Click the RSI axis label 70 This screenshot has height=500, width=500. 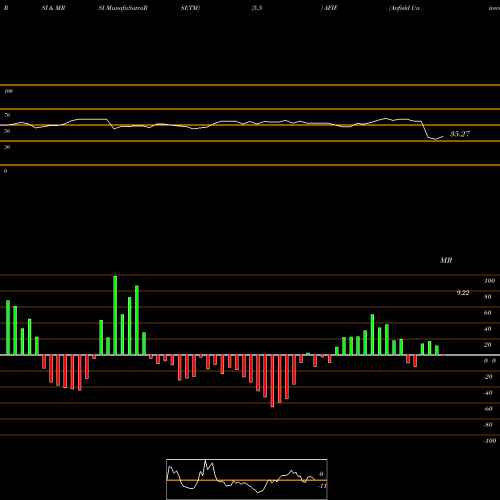[x=7, y=115]
